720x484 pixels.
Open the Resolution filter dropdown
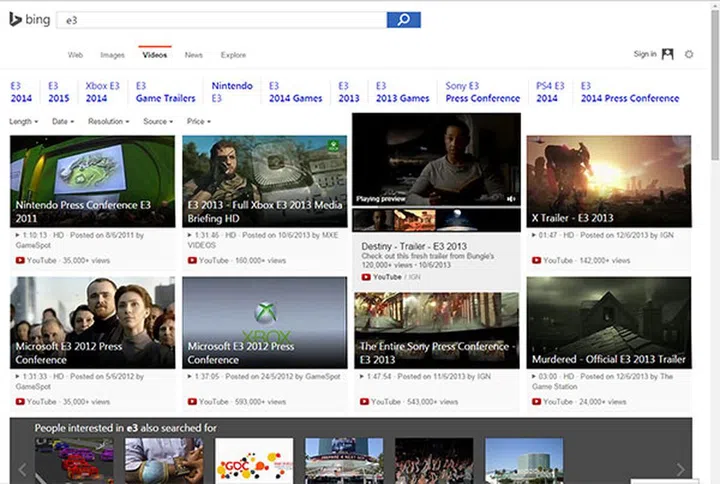(x=108, y=122)
